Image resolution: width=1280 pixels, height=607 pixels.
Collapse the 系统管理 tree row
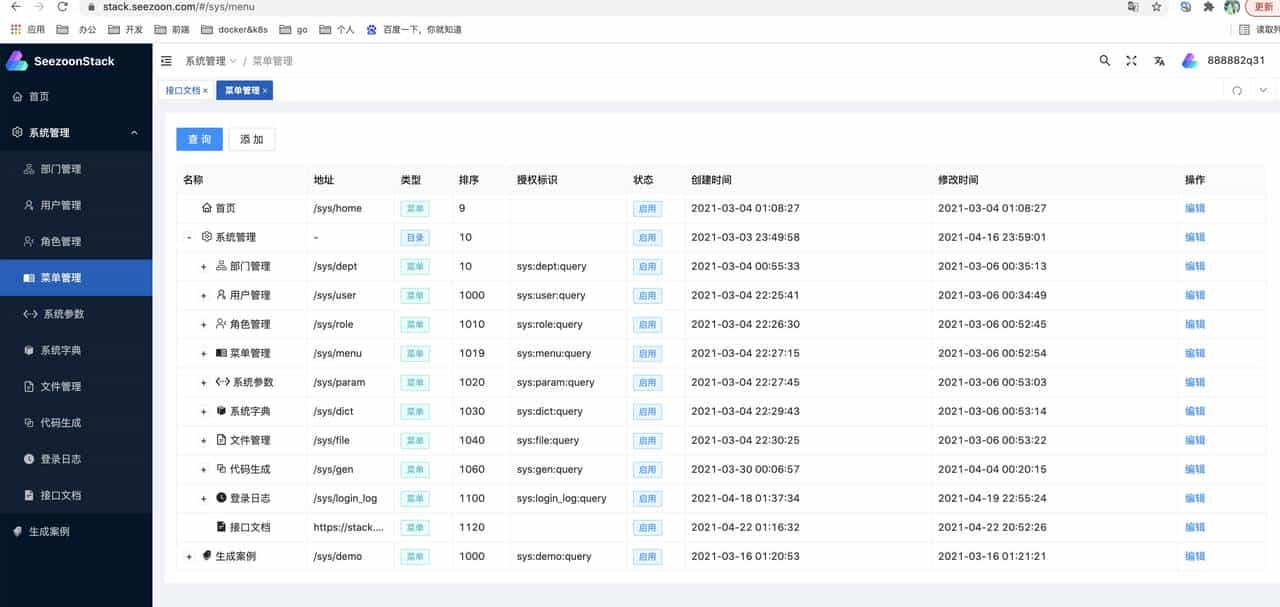[189, 238]
